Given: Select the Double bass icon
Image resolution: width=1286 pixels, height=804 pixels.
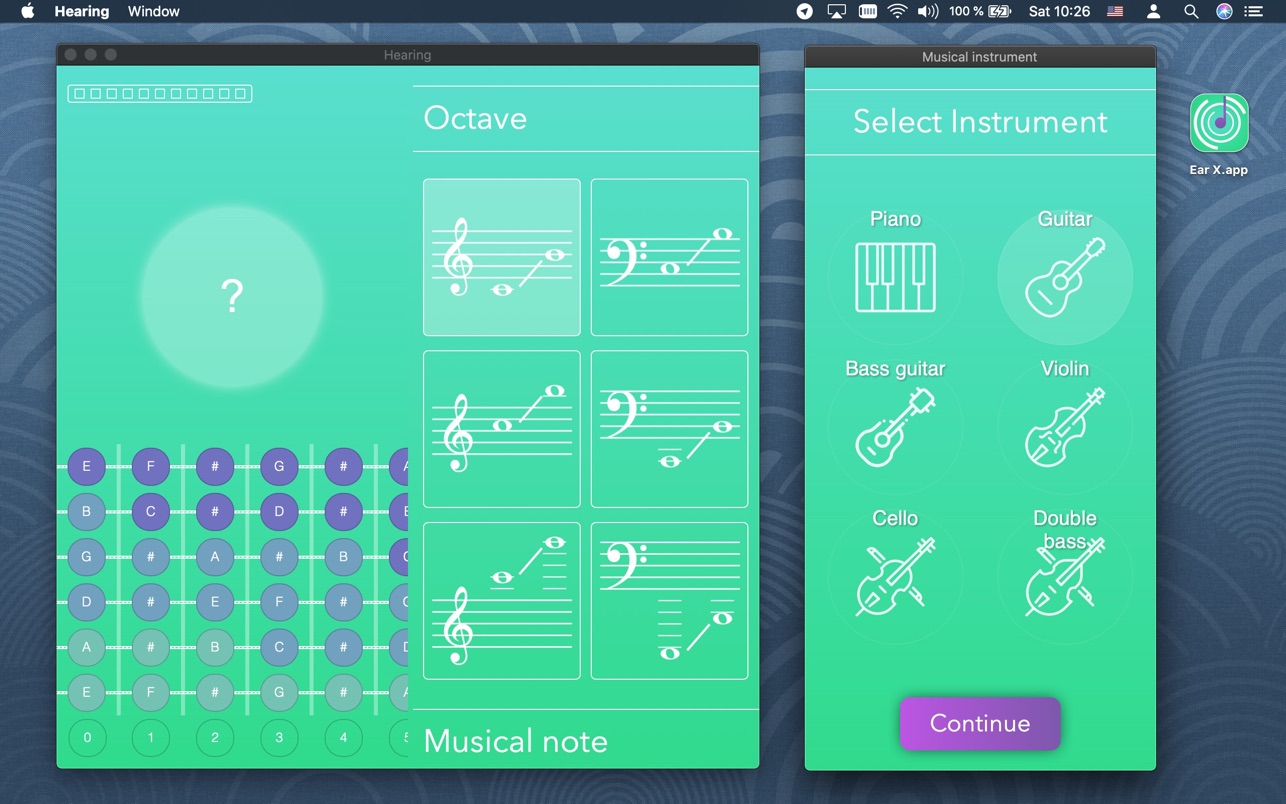Looking at the screenshot, I should (x=1065, y=578).
